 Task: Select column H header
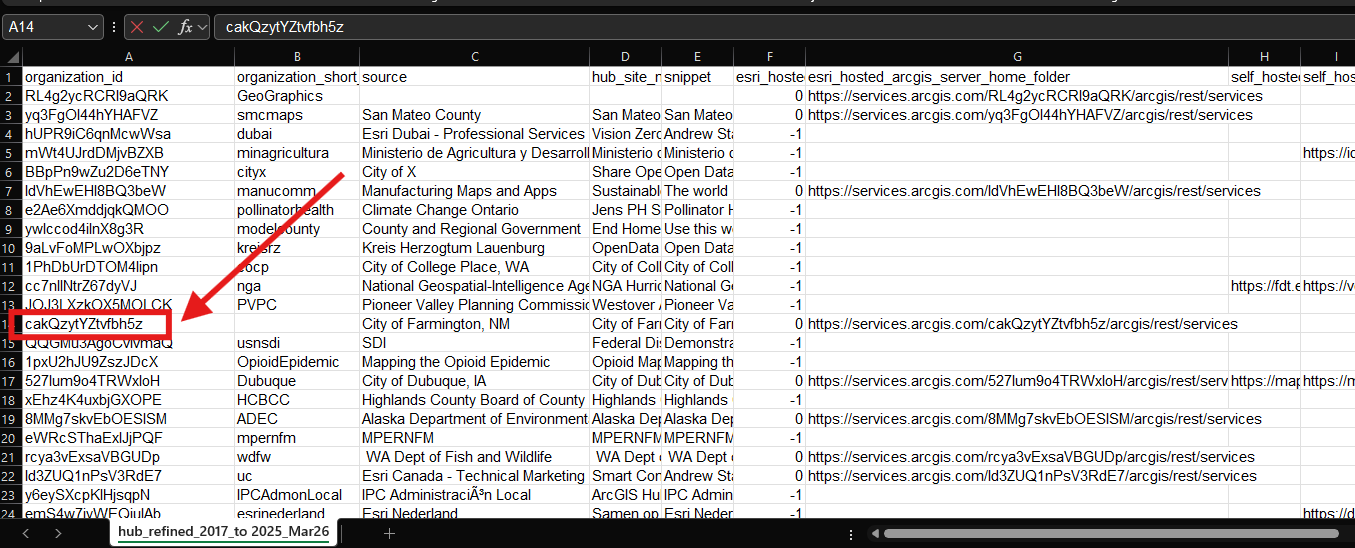tap(1264, 58)
